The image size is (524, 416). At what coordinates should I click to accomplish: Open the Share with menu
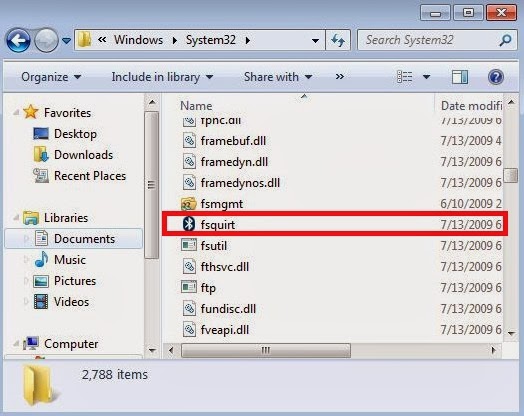point(278,77)
